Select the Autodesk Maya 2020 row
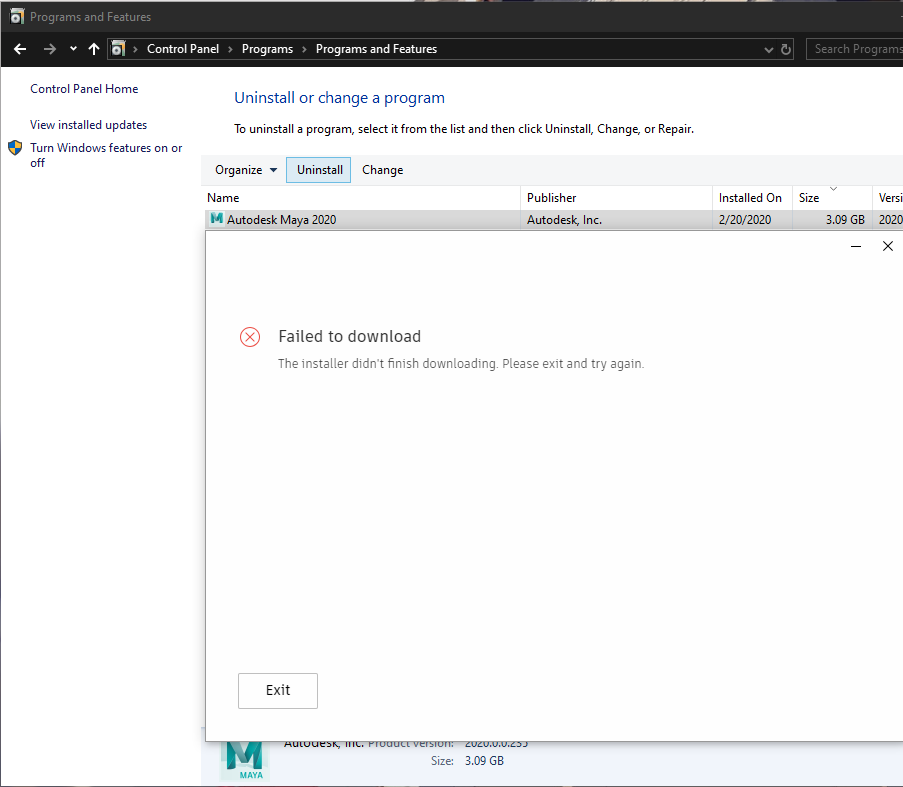Image resolution: width=903 pixels, height=787 pixels. coord(554,220)
